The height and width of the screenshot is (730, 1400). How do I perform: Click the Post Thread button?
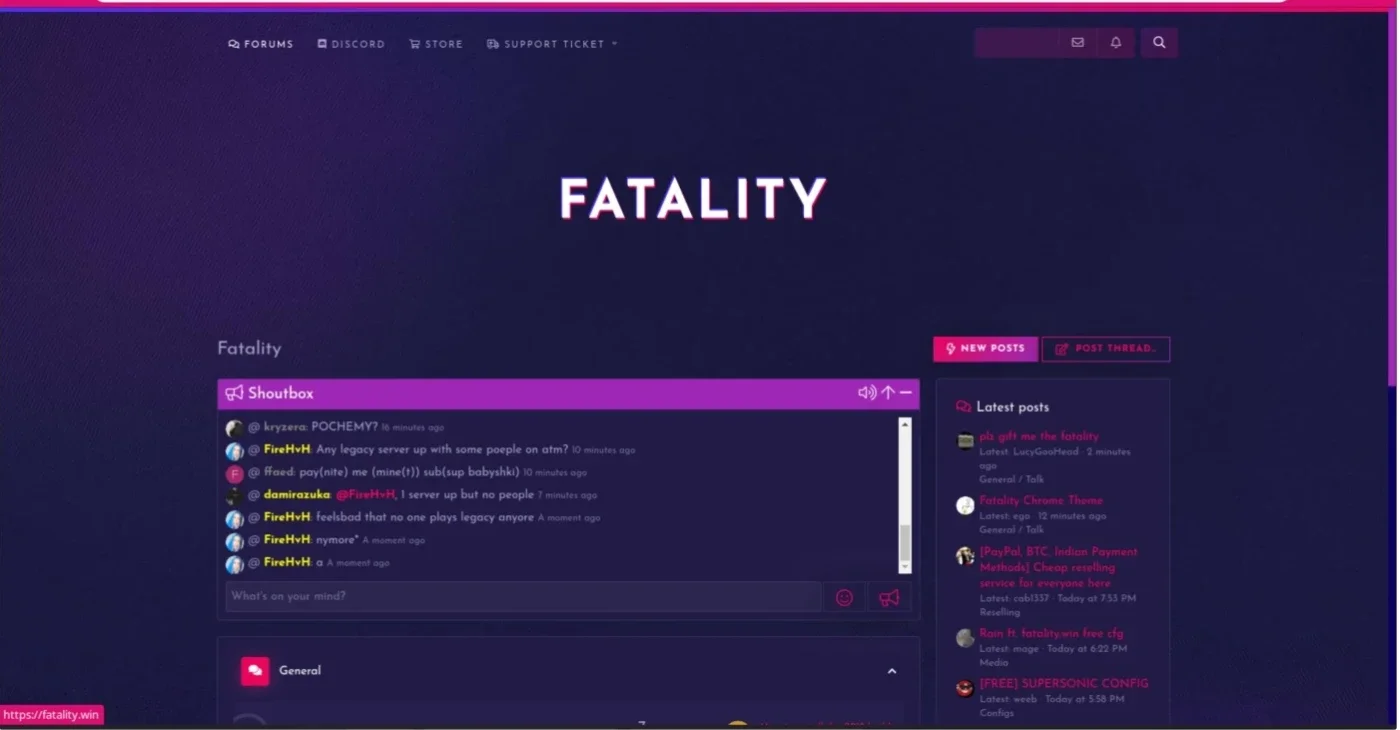tap(1106, 349)
